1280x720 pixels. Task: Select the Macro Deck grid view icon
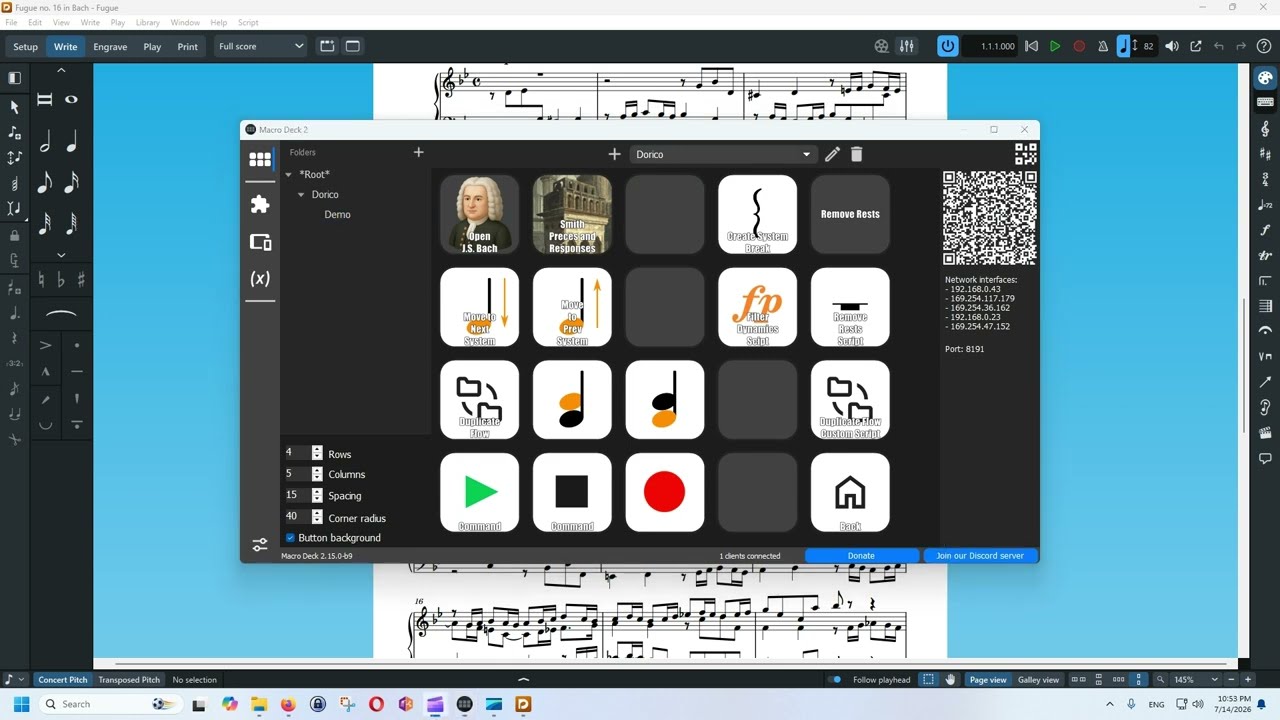[x=260, y=159]
